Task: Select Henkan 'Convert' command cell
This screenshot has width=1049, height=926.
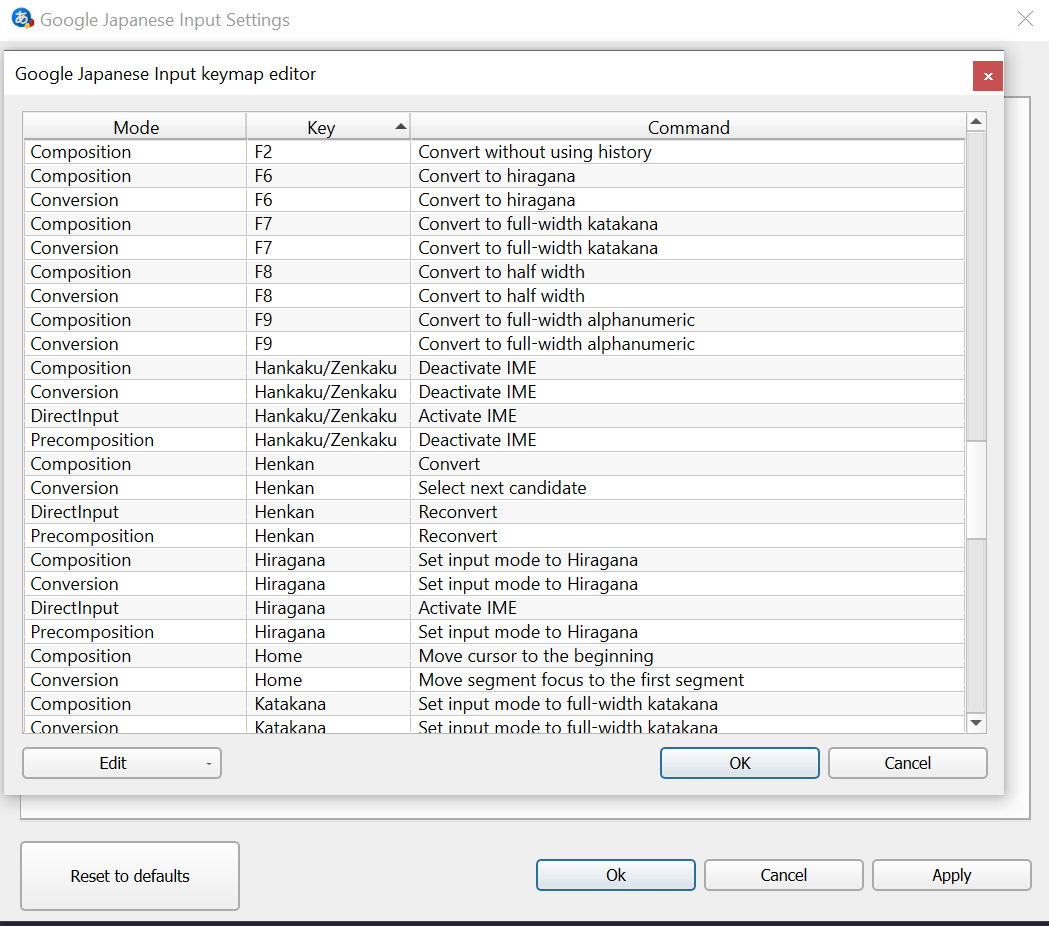Action: [688, 464]
